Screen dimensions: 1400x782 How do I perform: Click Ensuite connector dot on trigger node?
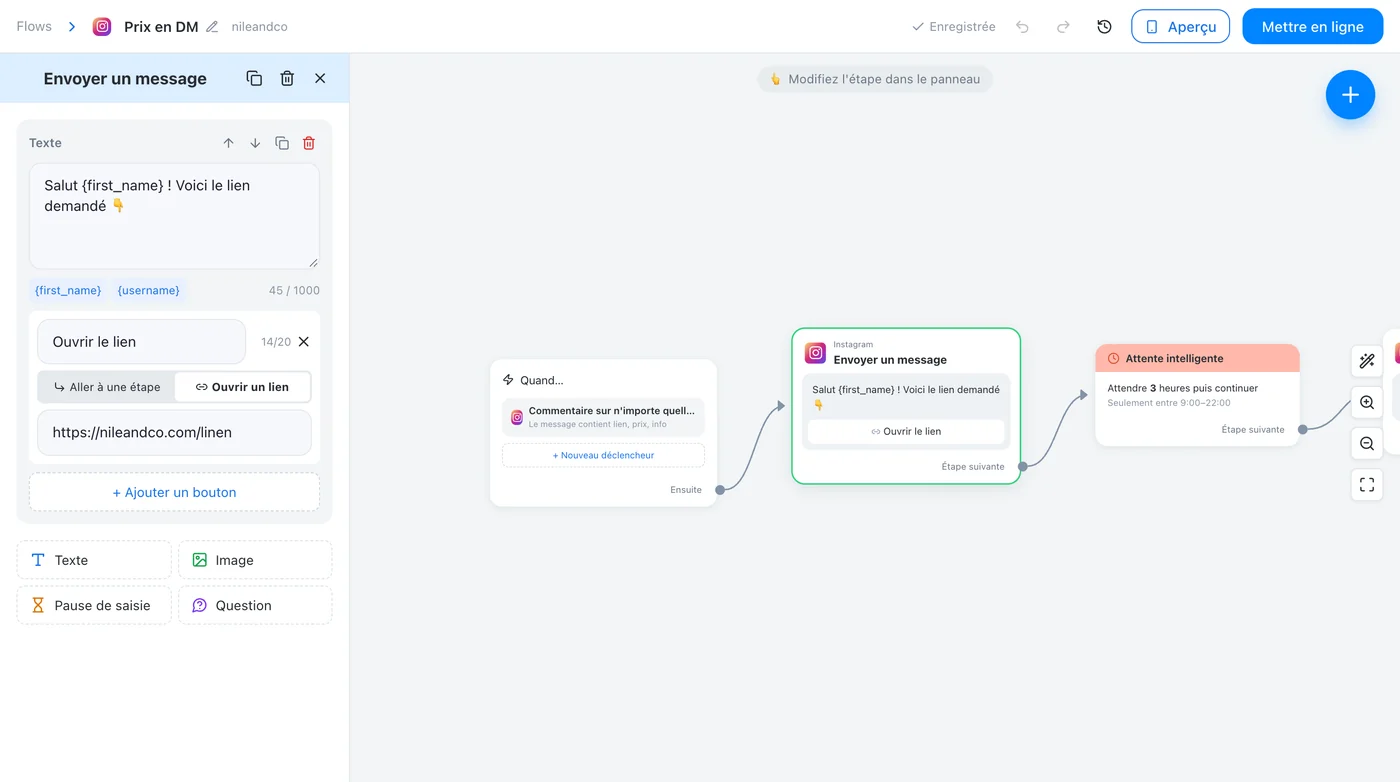tap(720, 490)
